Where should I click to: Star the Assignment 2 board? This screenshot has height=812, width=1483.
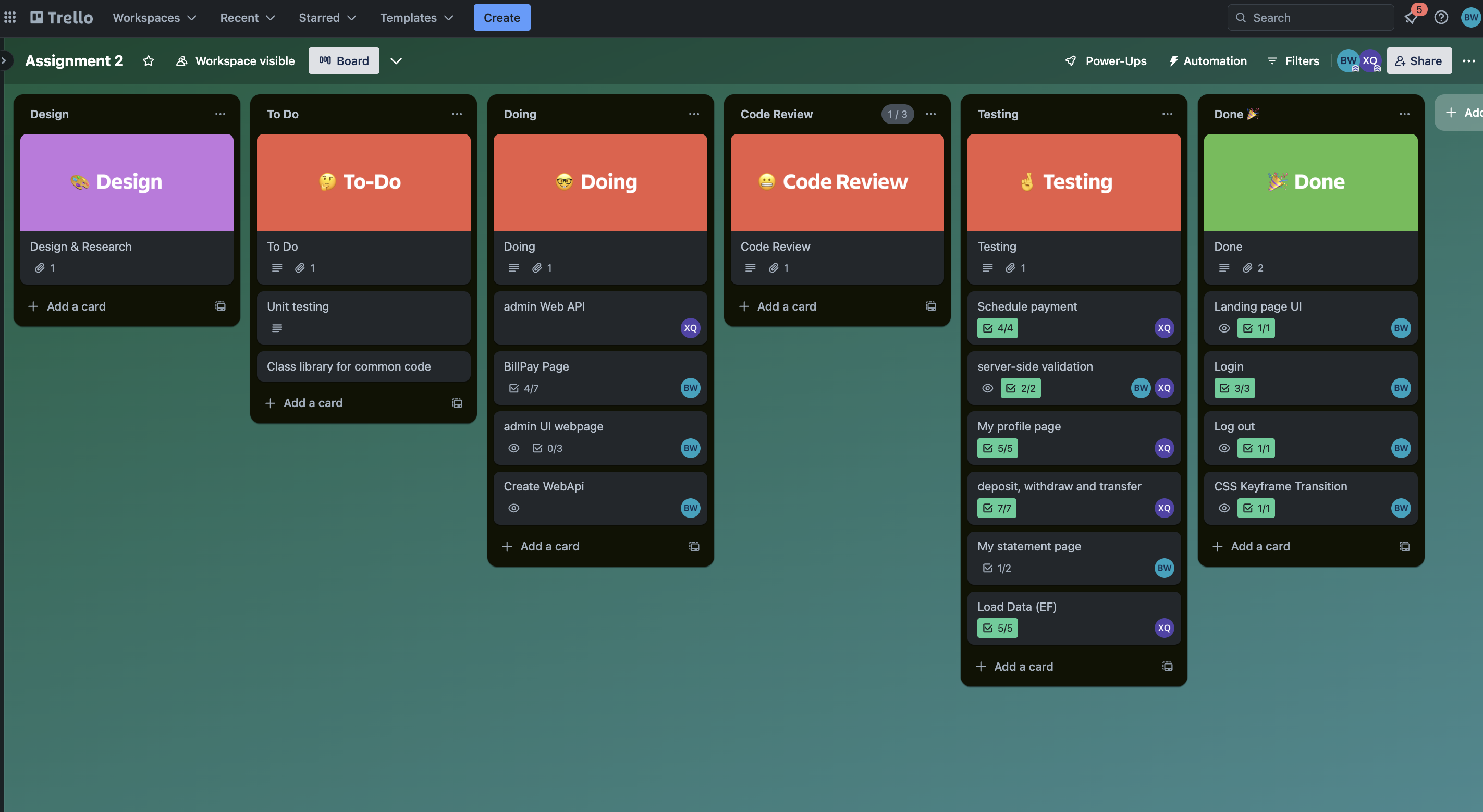(148, 61)
